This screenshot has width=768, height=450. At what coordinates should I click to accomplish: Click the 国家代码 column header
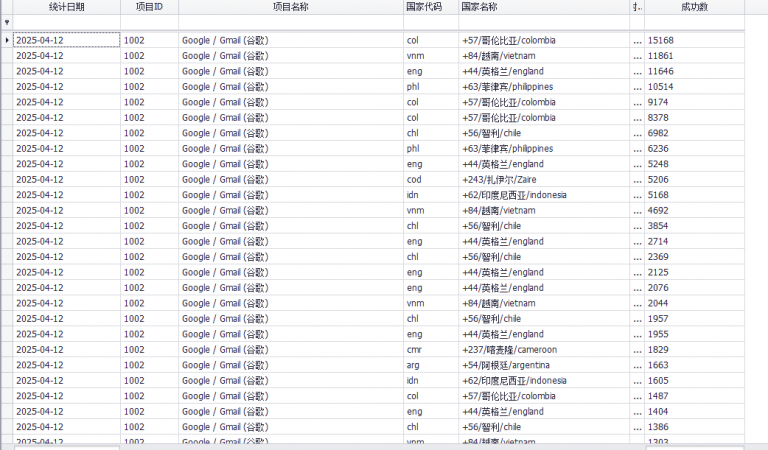pyautogui.click(x=431, y=7)
